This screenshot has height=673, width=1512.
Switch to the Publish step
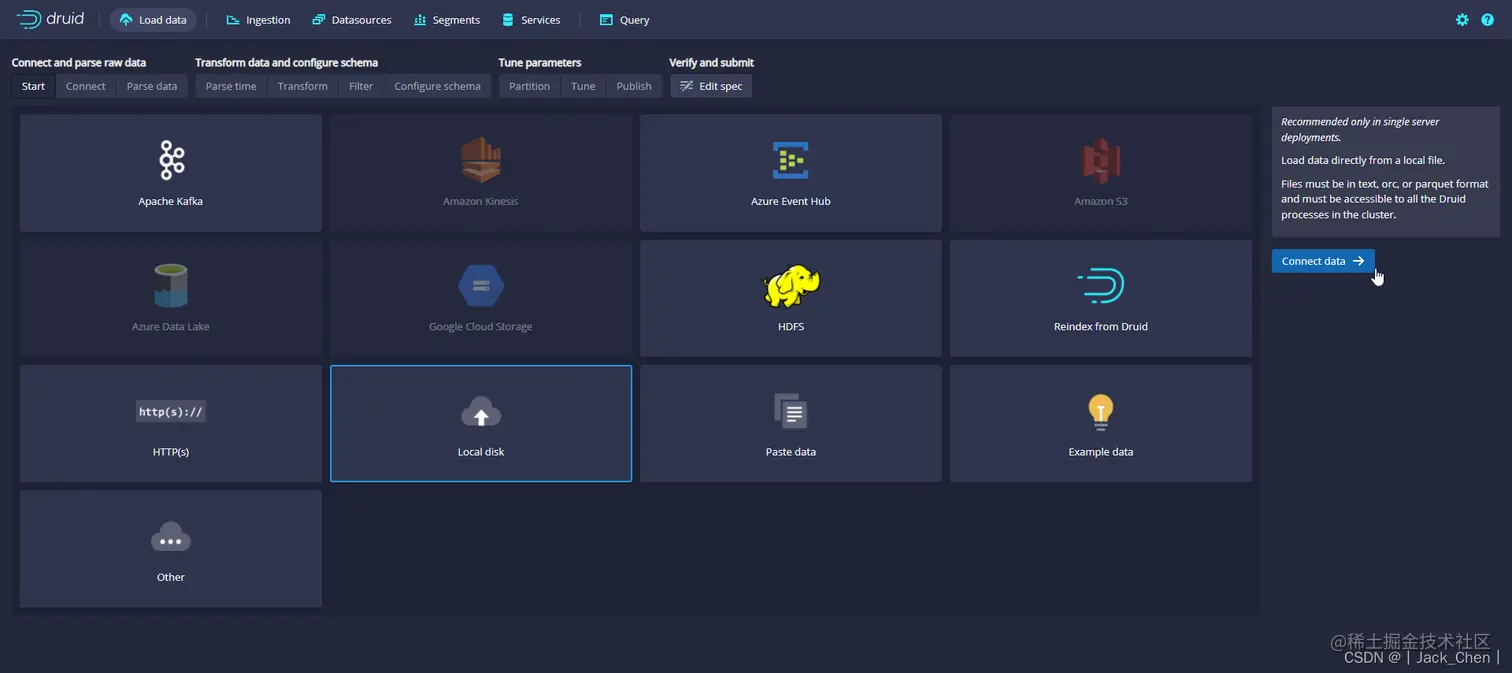coord(634,86)
